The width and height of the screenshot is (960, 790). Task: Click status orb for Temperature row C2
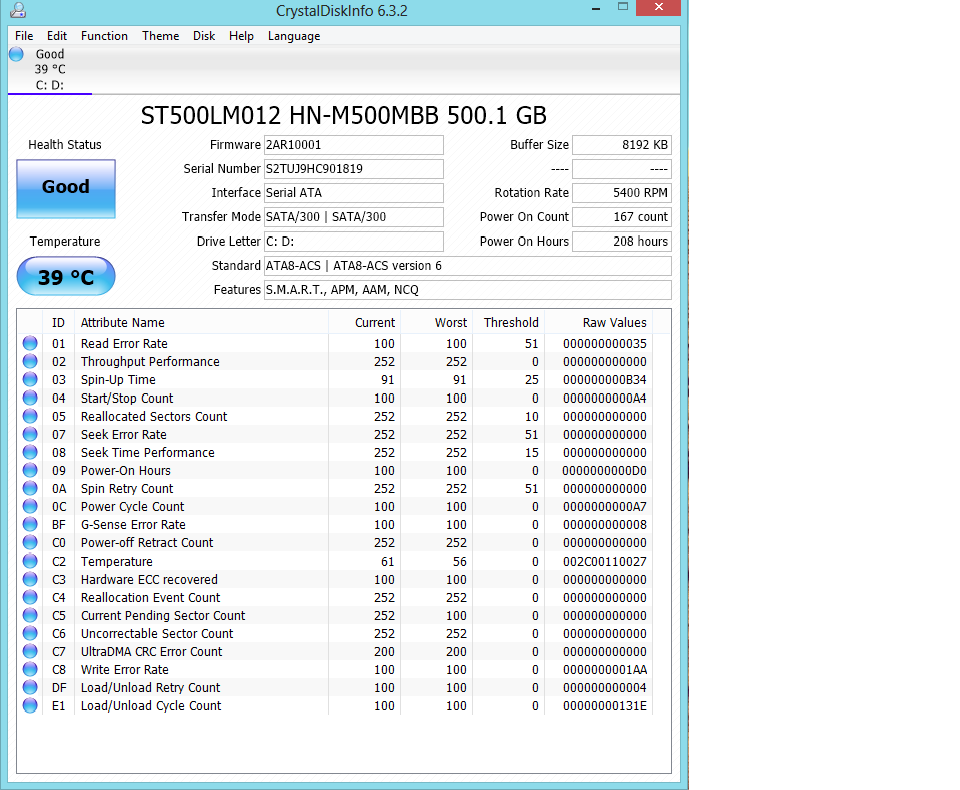(30, 561)
